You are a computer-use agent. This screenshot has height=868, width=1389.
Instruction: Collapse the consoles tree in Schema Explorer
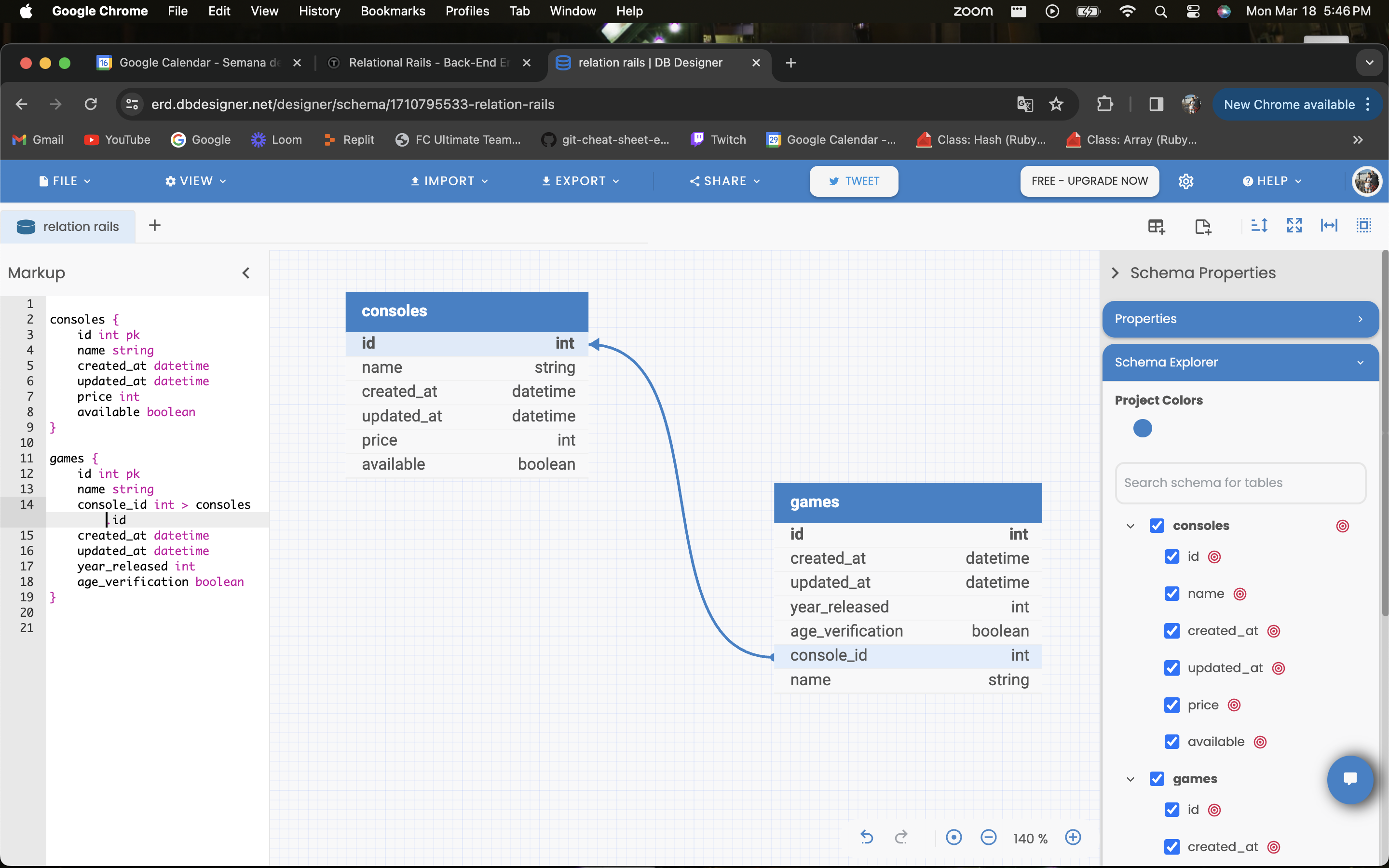1130,526
